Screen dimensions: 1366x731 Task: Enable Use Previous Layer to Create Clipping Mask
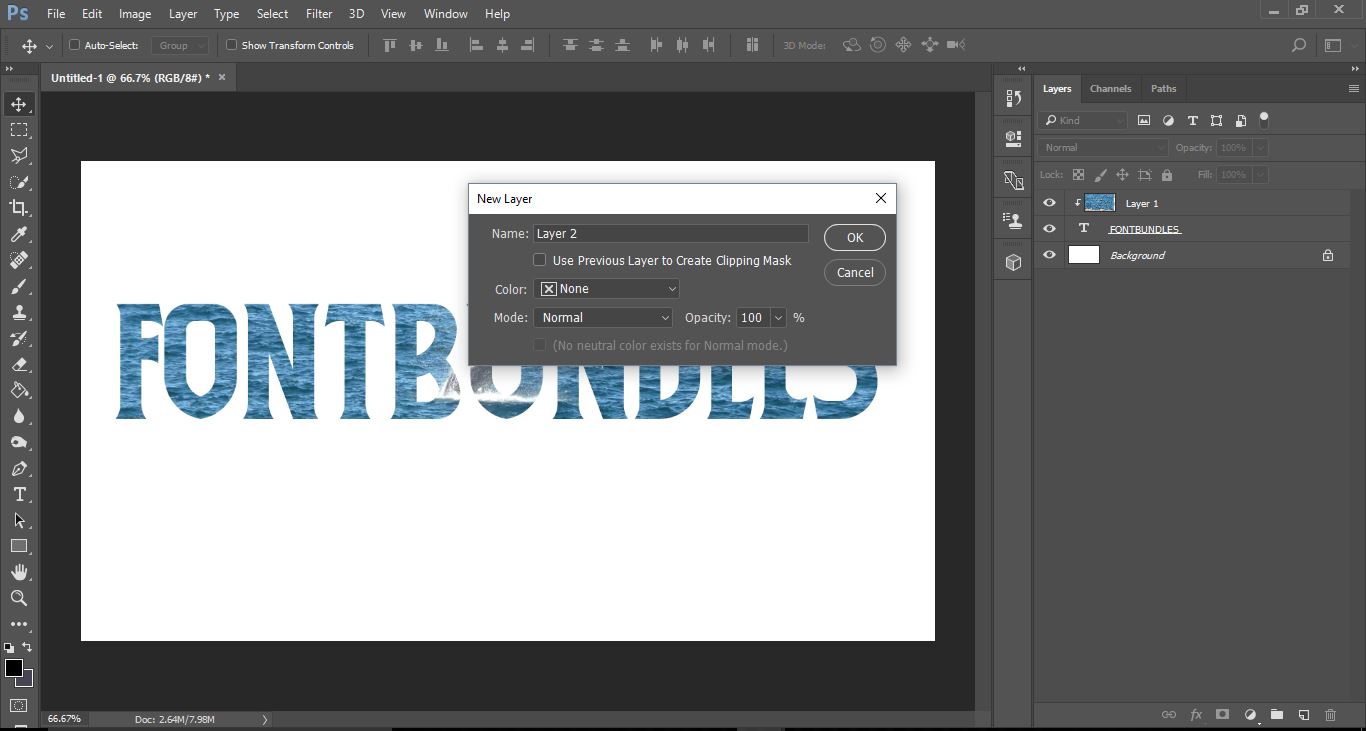539,259
